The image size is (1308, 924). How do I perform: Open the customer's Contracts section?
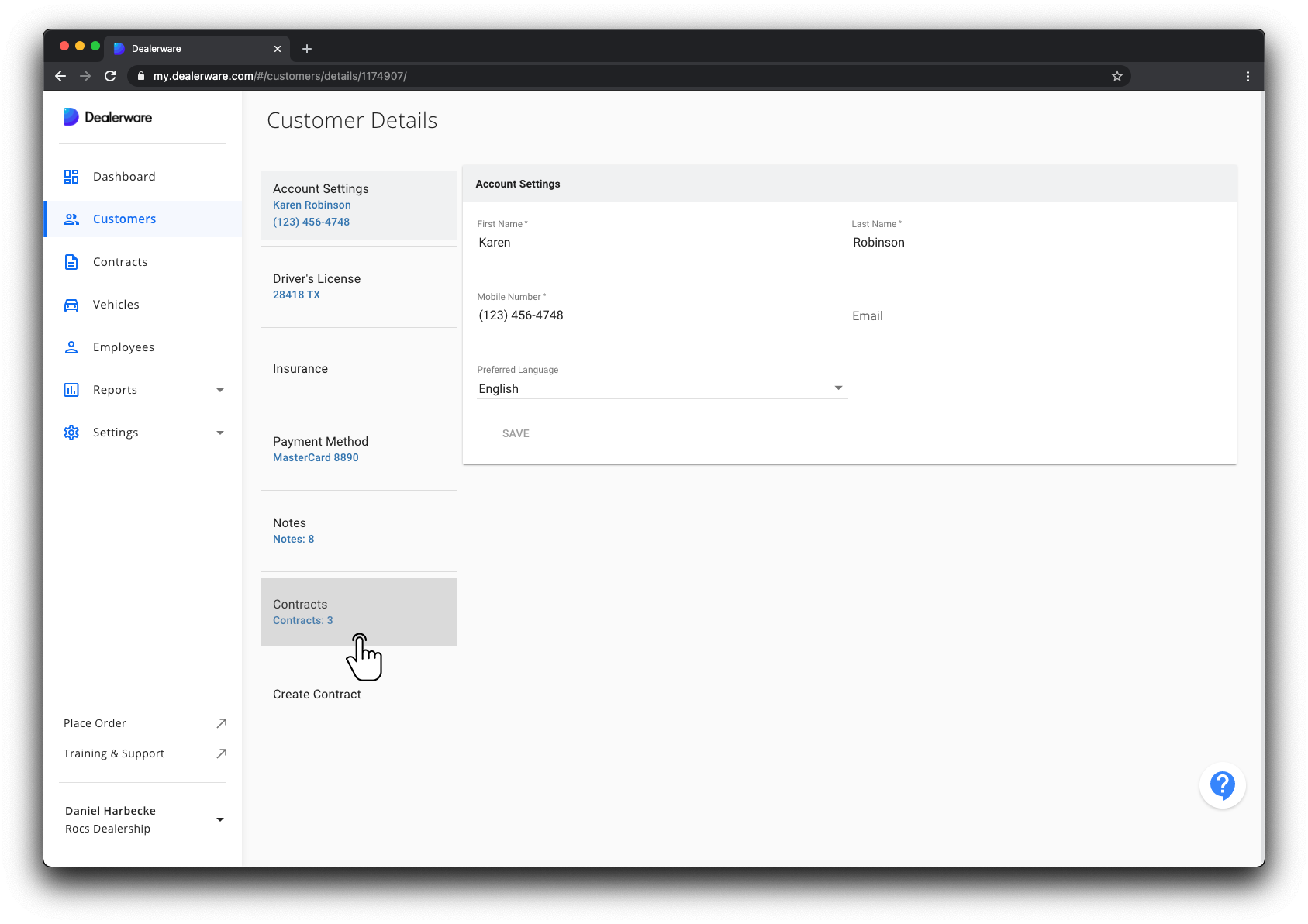358,612
